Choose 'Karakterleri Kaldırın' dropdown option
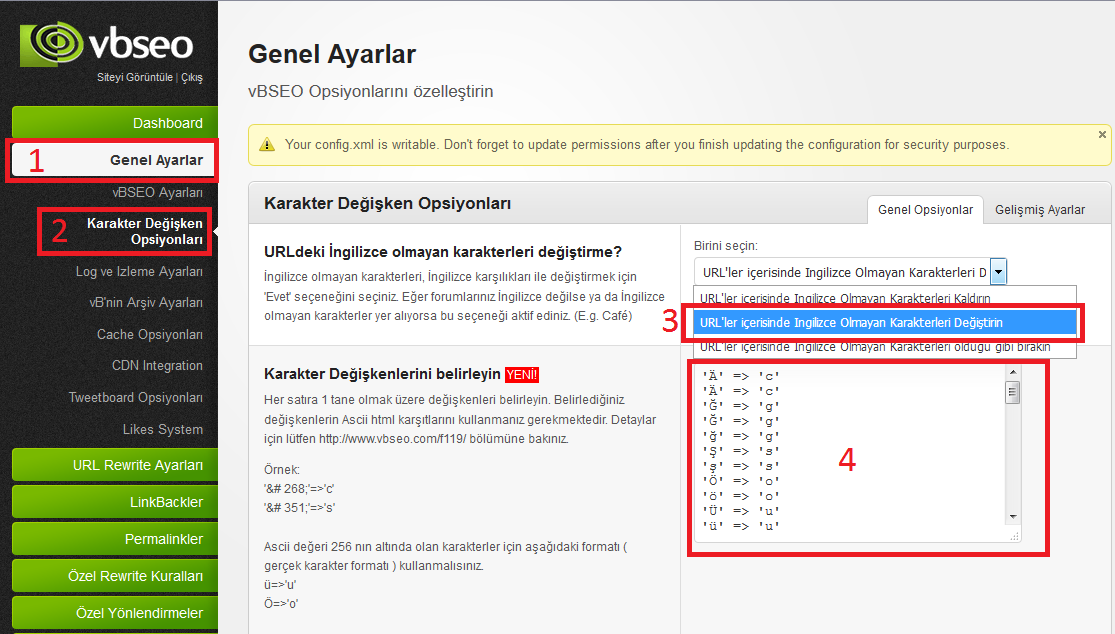The width and height of the screenshot is (1115, 634). [885, 297]
